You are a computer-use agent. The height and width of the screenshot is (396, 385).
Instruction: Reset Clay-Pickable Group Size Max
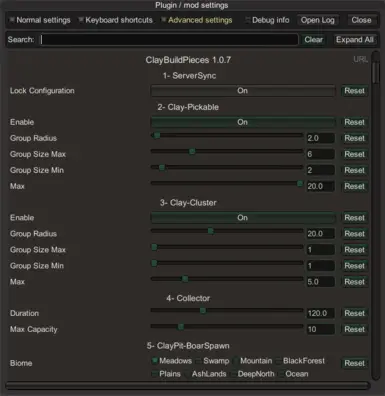pyautogui.click(x=354, y=154)
